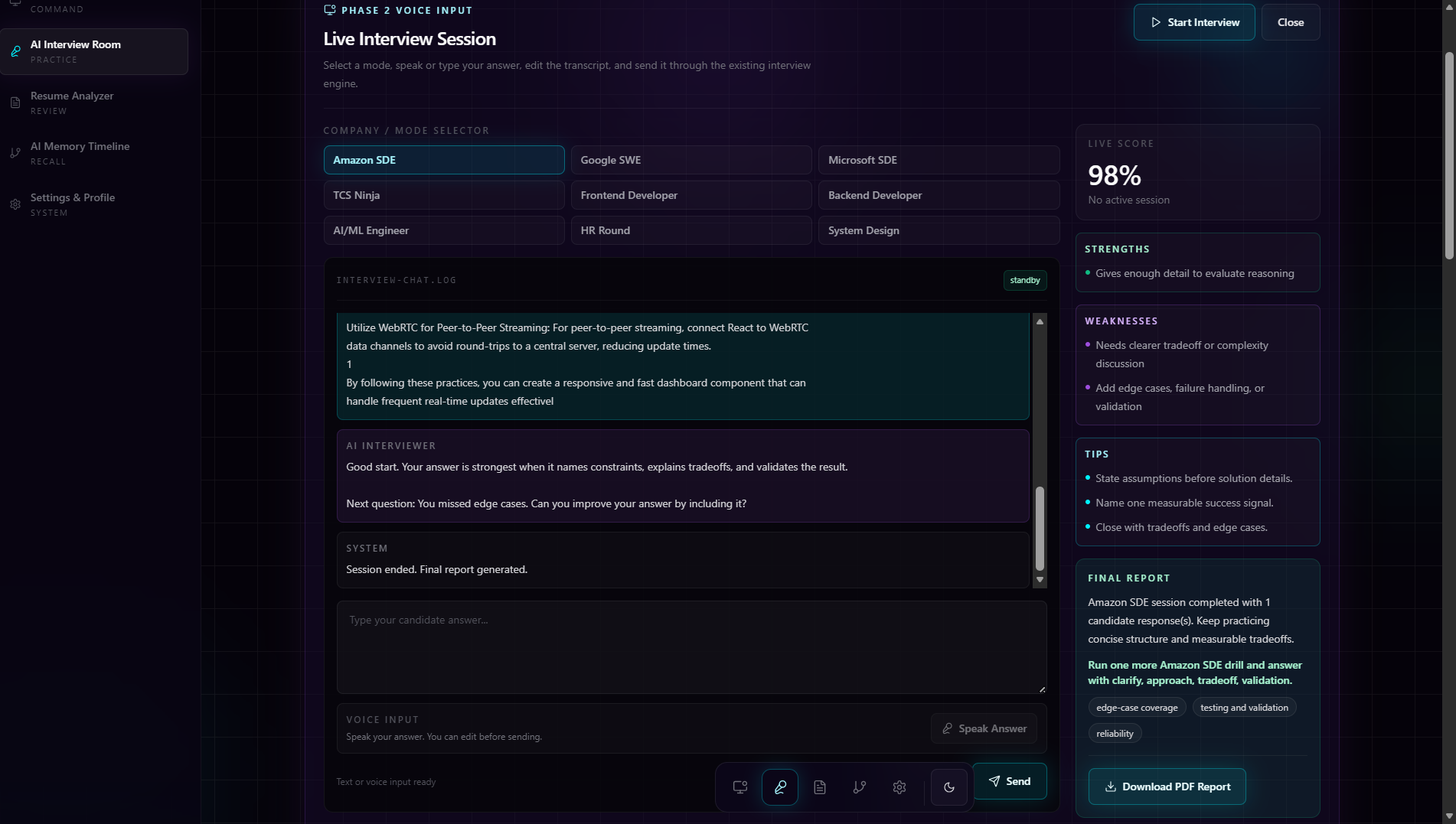Select the Google SWE mode

pyautogui.click(x=691, y=160)
